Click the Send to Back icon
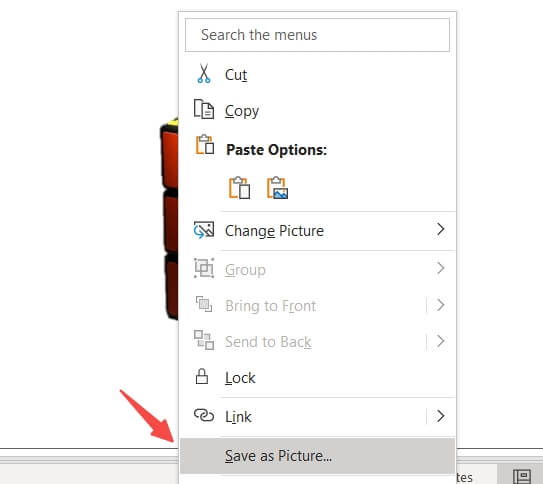Screen dimensions: 543x484 [204, 340]
